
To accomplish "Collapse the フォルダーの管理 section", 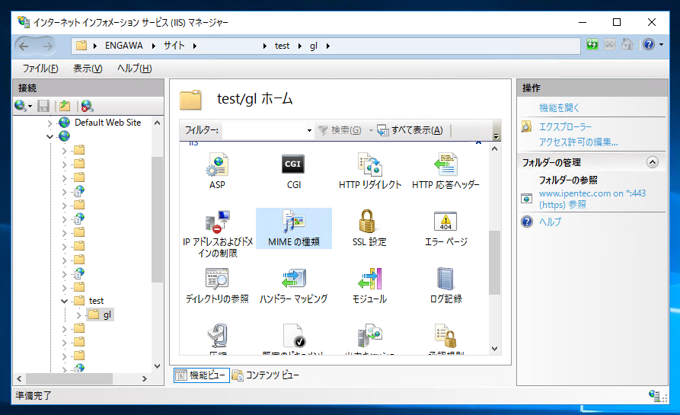I will click(652, 162).
